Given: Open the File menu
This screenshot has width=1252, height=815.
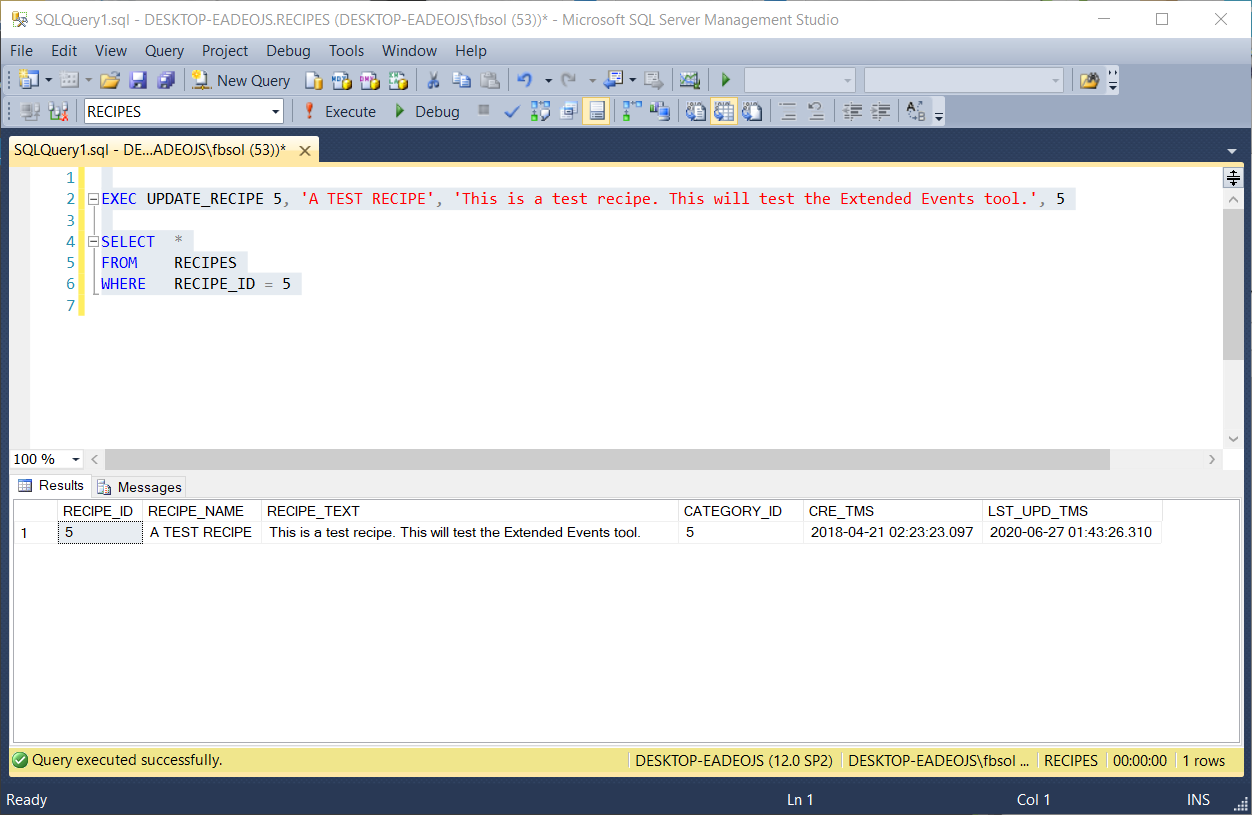Looking at the screenshot, I should [x=21, y=50].
